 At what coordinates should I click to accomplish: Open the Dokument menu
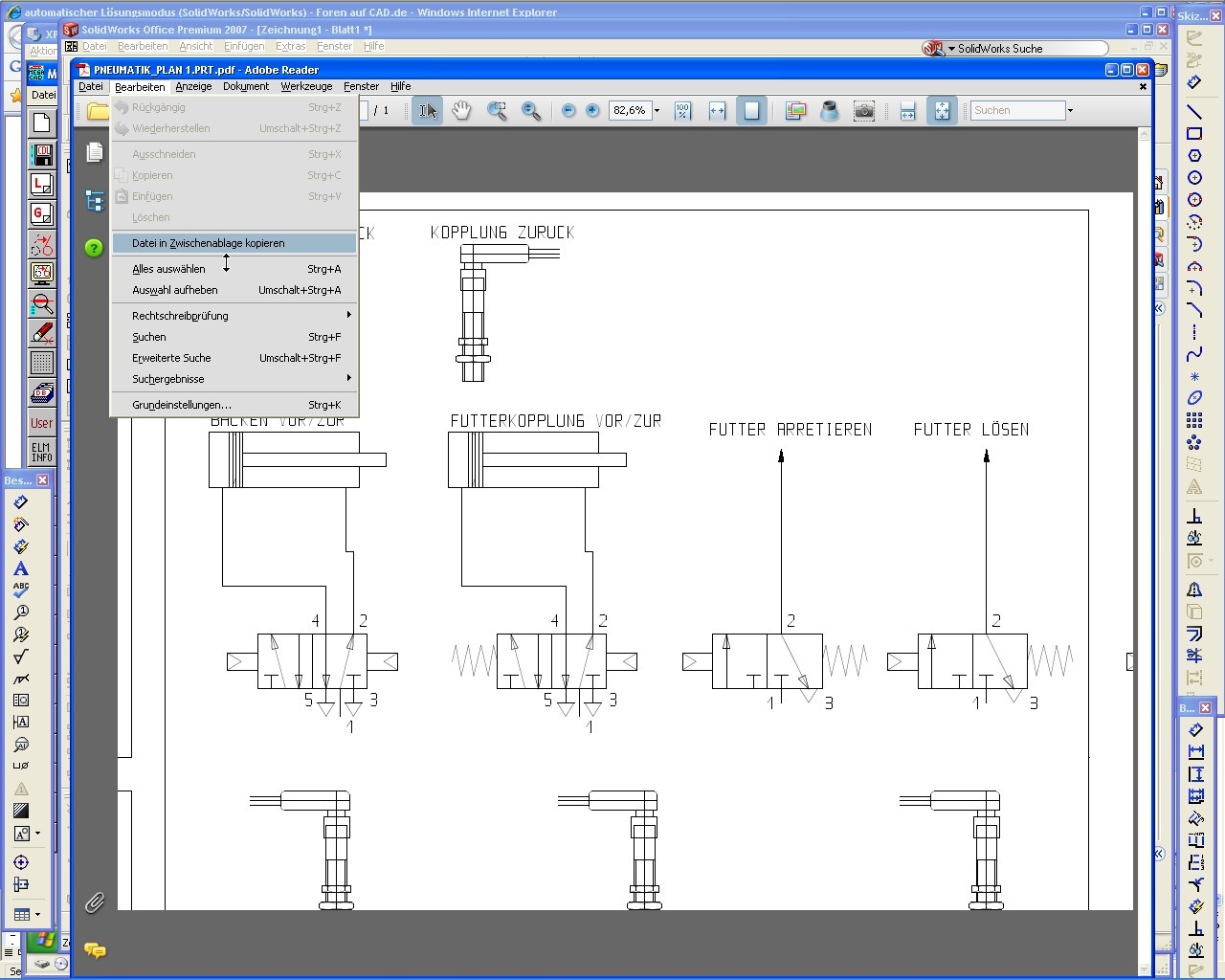(x=246, y=86)
